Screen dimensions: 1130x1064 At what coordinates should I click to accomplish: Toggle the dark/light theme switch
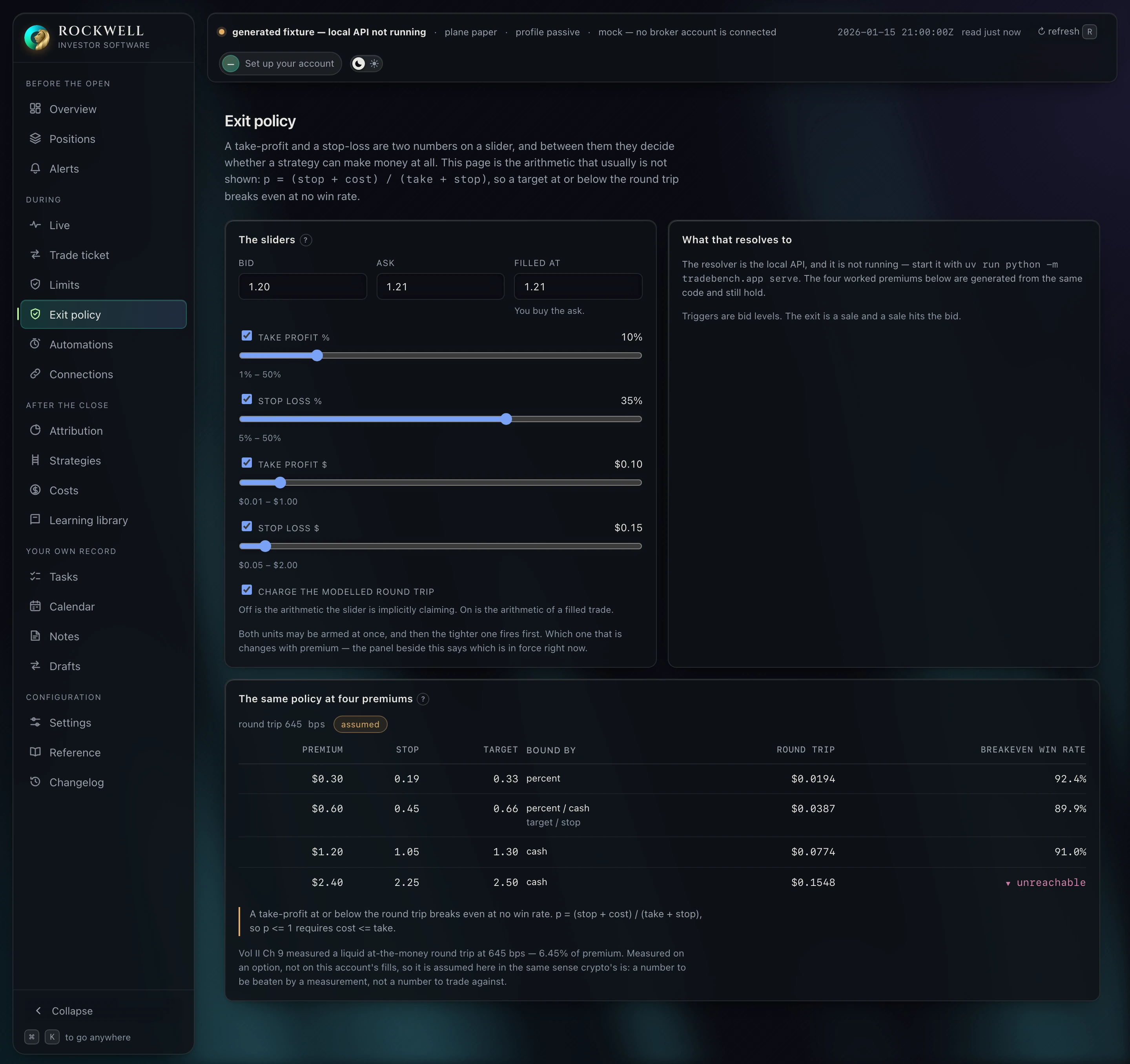click(x=366, y=64)
